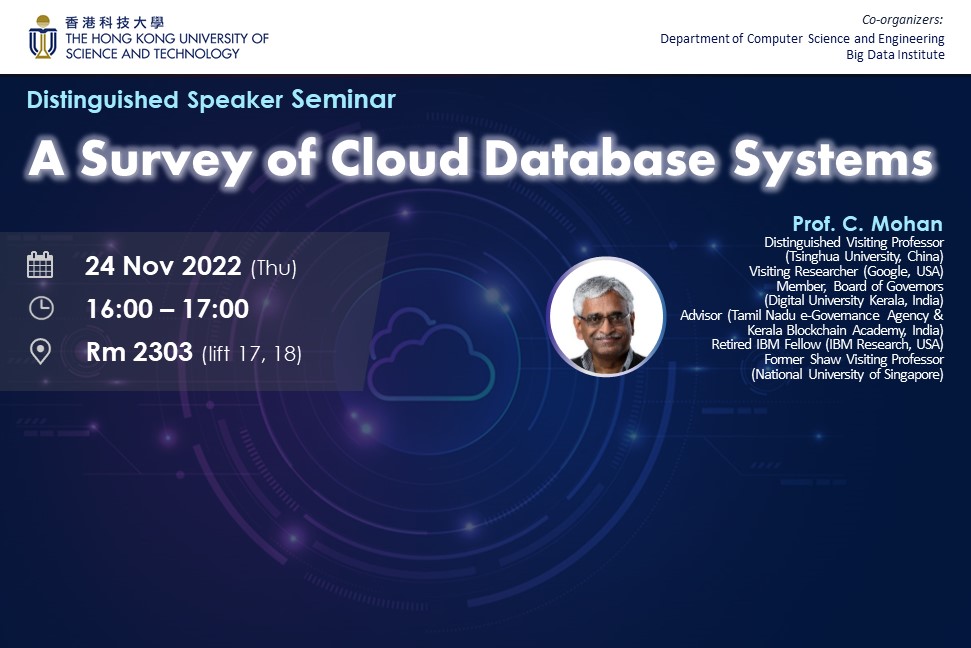Select the speaker name 'Prof. C. Mohan'

tap(867, 223)
